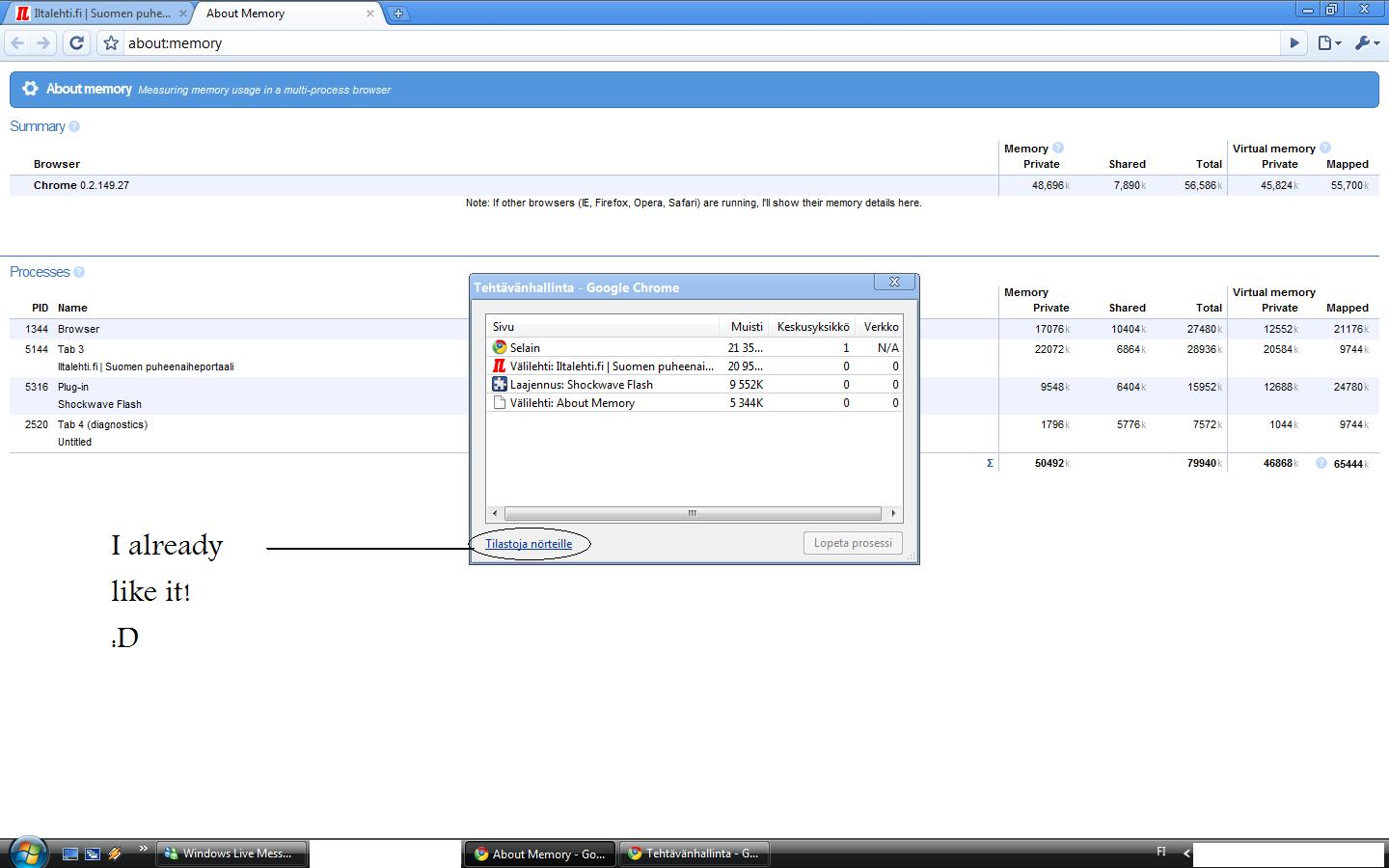Click the browser Back arrow button
This screenshot has width=1389, height=868.
pyautogui.click(x=17, y=42)
